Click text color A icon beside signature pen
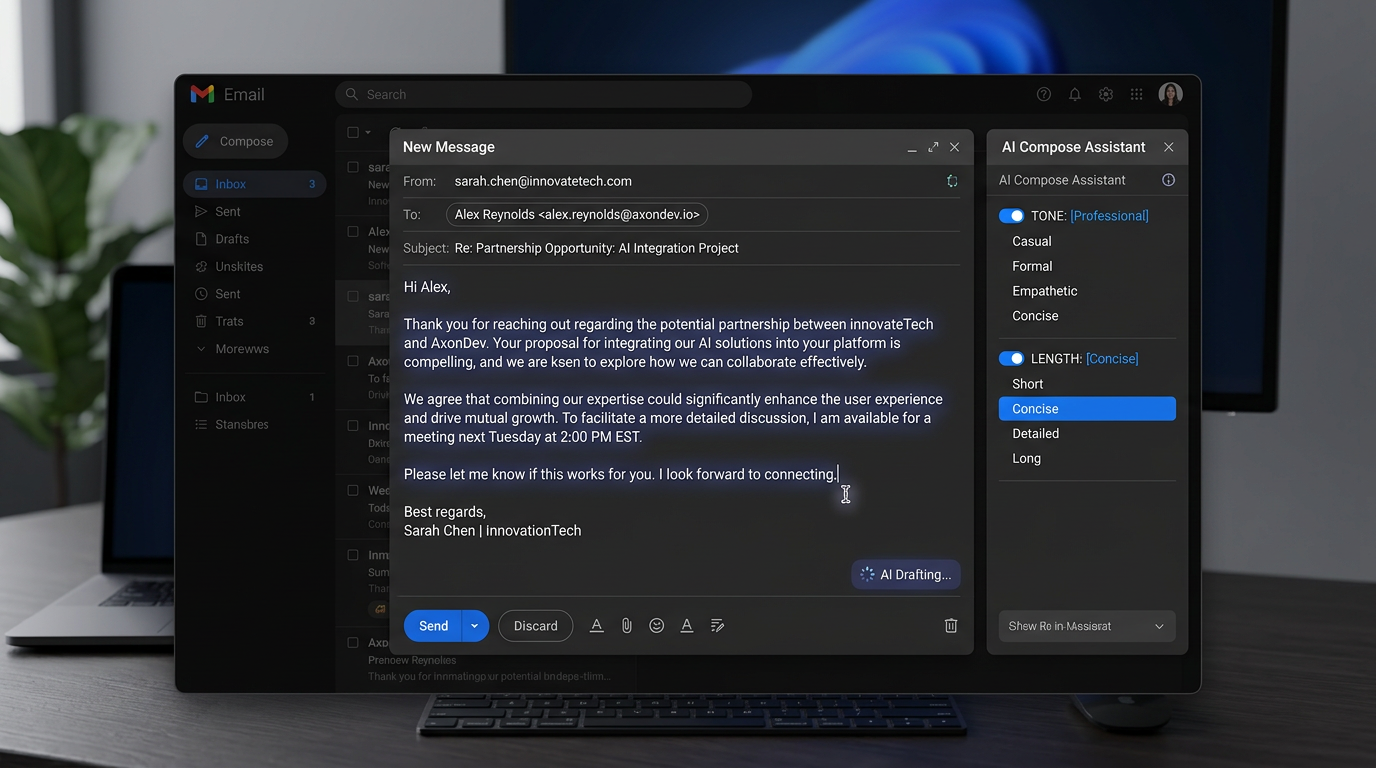Viewport: 1376px width, 768px height. [687, 626]
